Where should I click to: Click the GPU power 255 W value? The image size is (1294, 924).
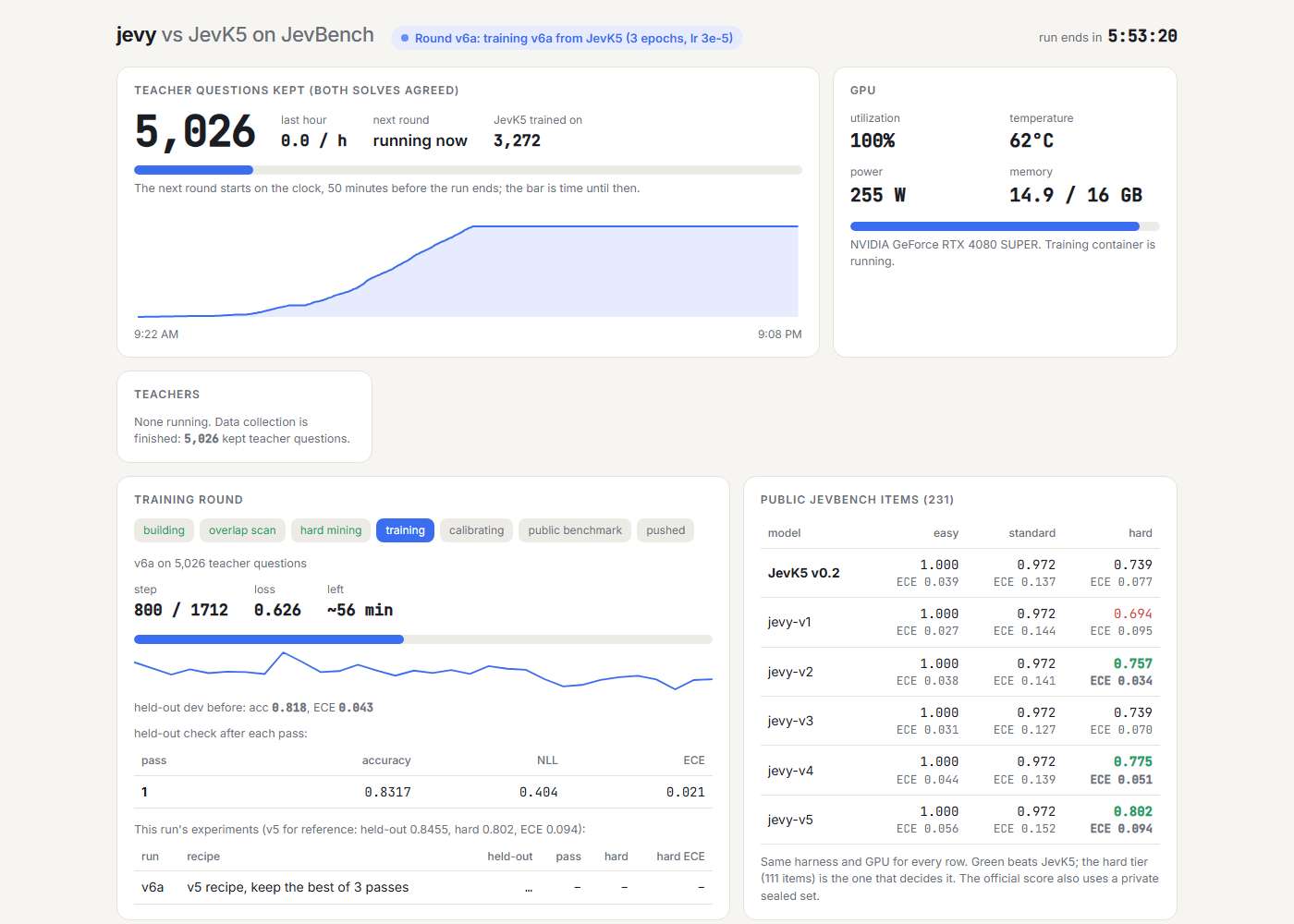[878, 195]
